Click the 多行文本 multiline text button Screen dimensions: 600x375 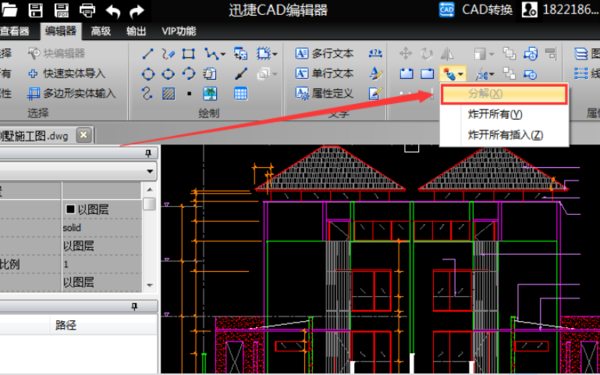point(324,54)
